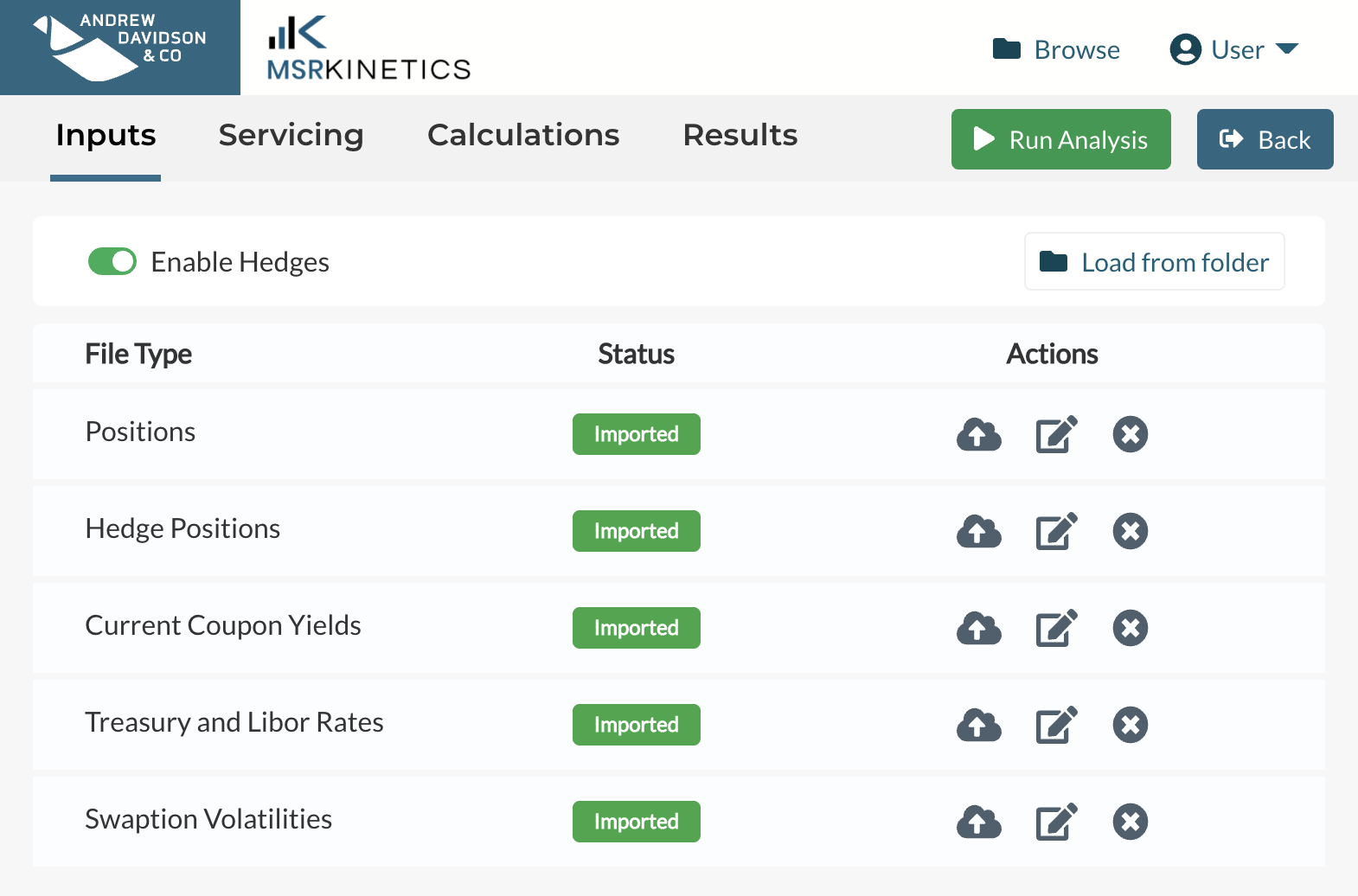Edit the Current Coupon Yields file

1056,628
